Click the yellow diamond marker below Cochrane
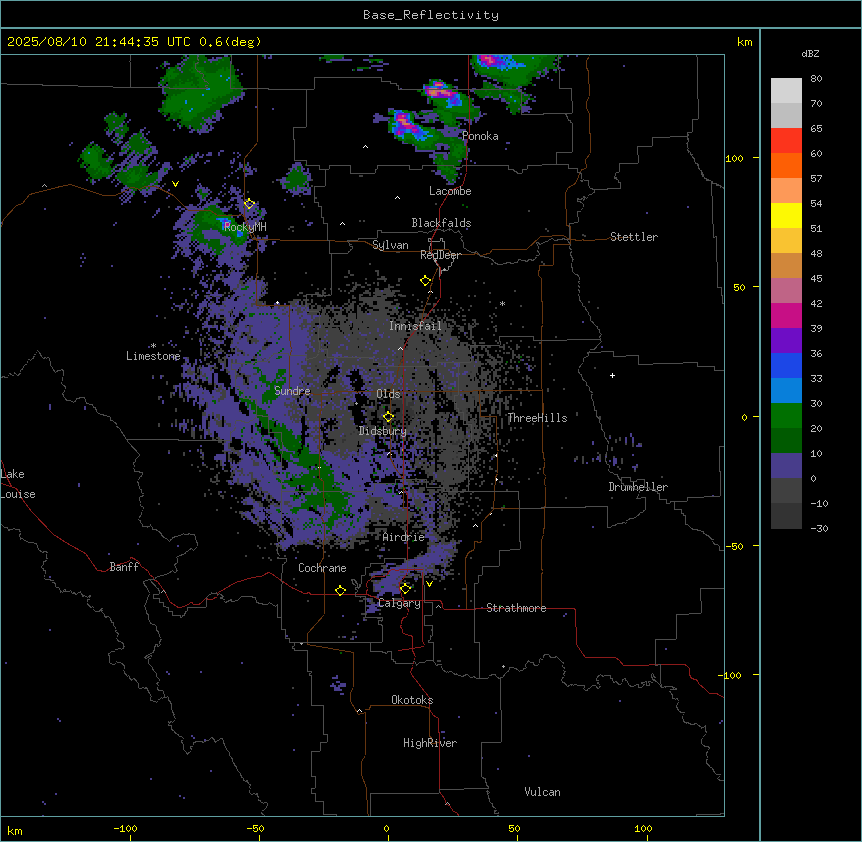The width and height of the screenshot is (862, 842). 340,590
